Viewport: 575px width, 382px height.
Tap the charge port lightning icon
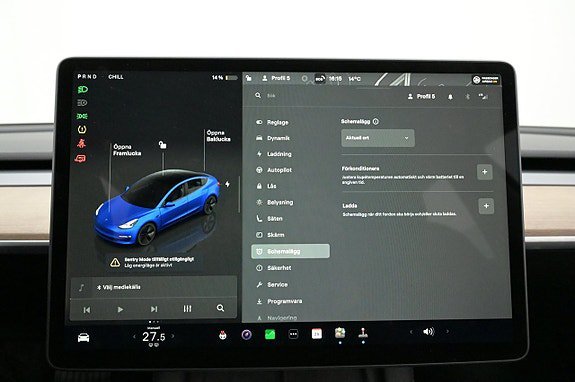227,184
